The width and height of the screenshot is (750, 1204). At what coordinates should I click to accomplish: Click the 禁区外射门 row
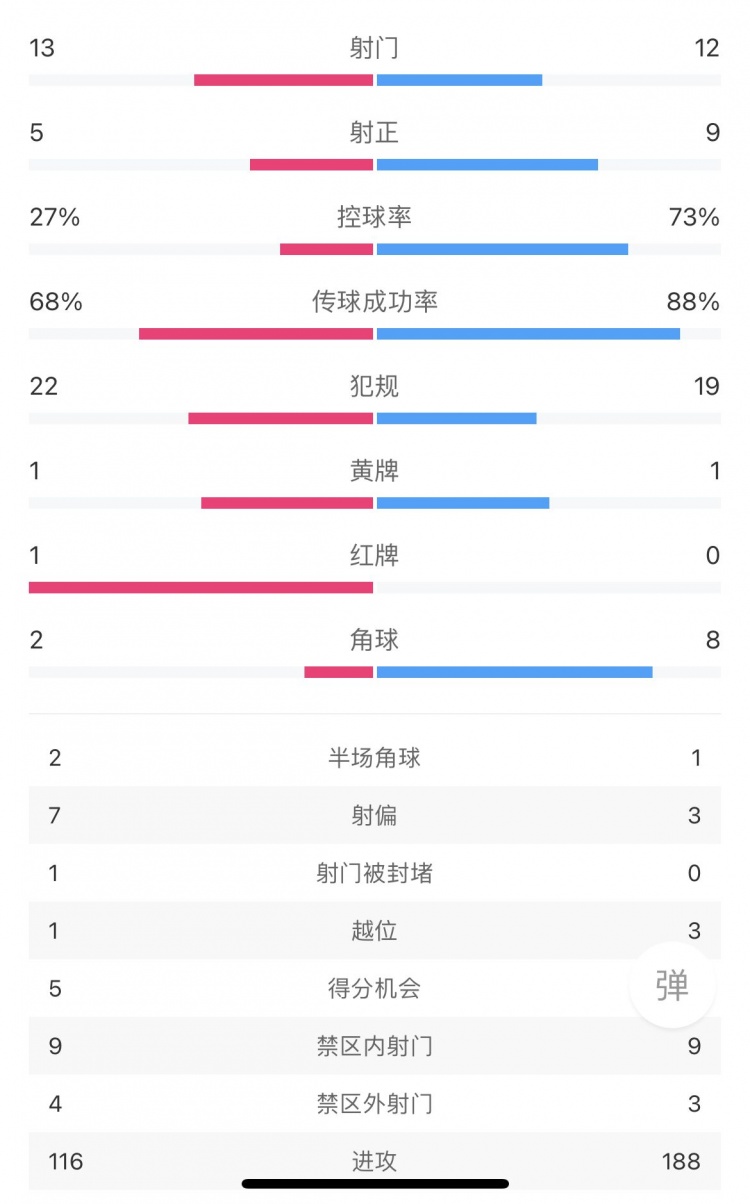tap(375, 1104)
